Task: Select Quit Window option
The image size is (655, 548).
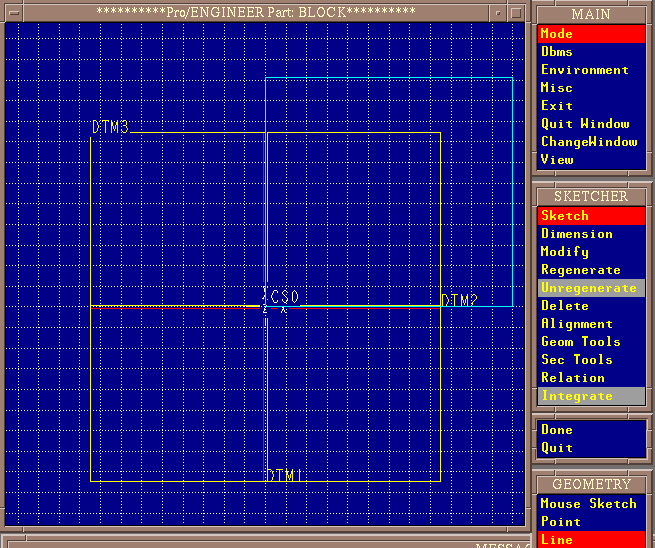Action: (x=591, y=124)
